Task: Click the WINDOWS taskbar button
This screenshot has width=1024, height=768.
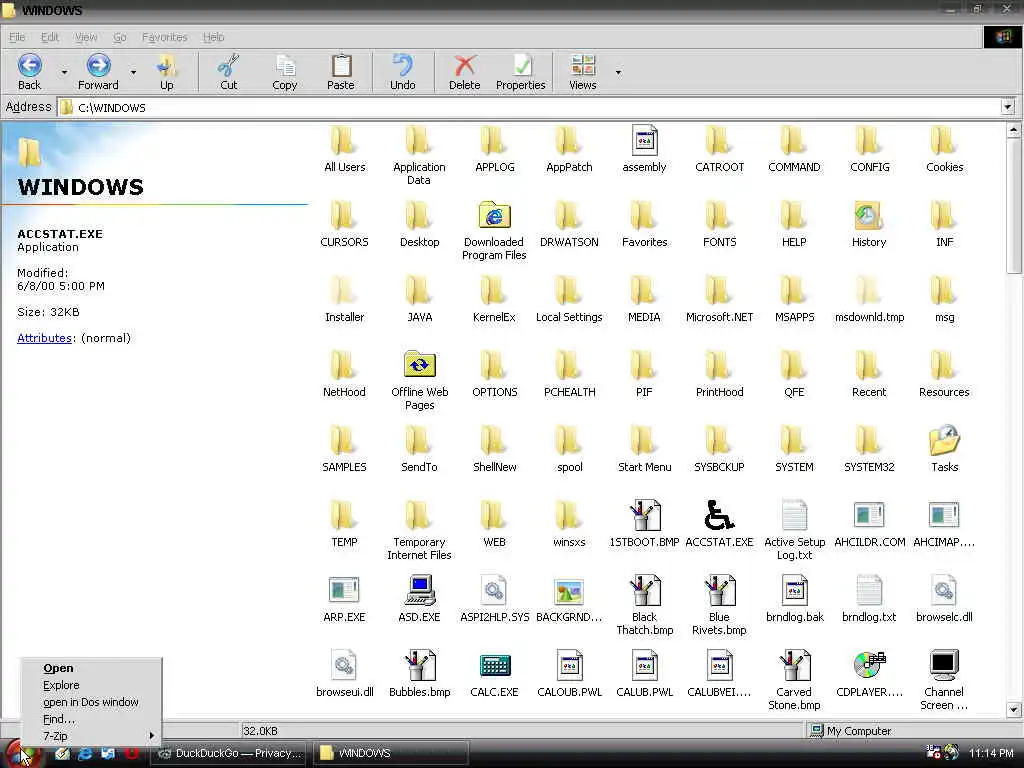Action: click(390, 754)
